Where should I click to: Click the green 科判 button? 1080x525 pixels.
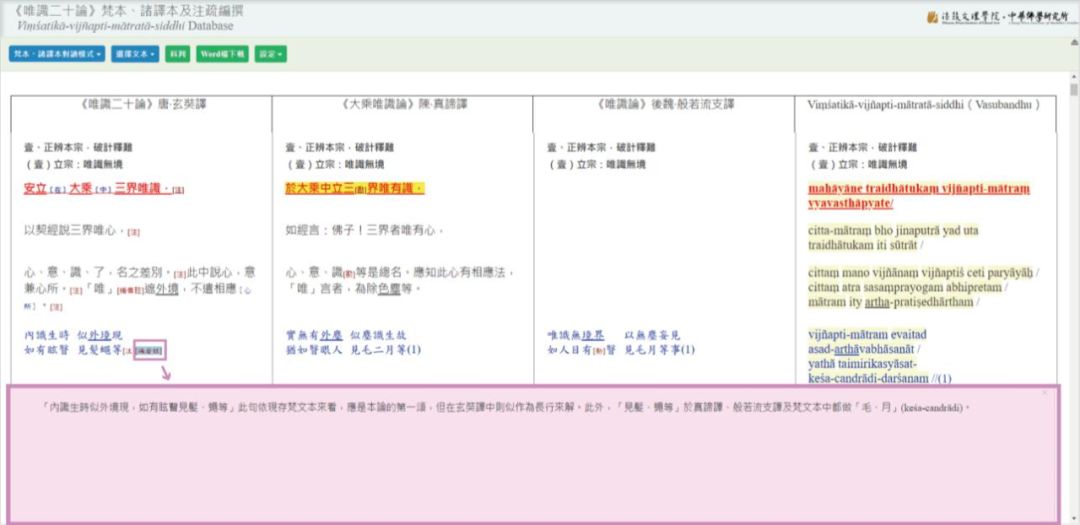tap(177, 54)
